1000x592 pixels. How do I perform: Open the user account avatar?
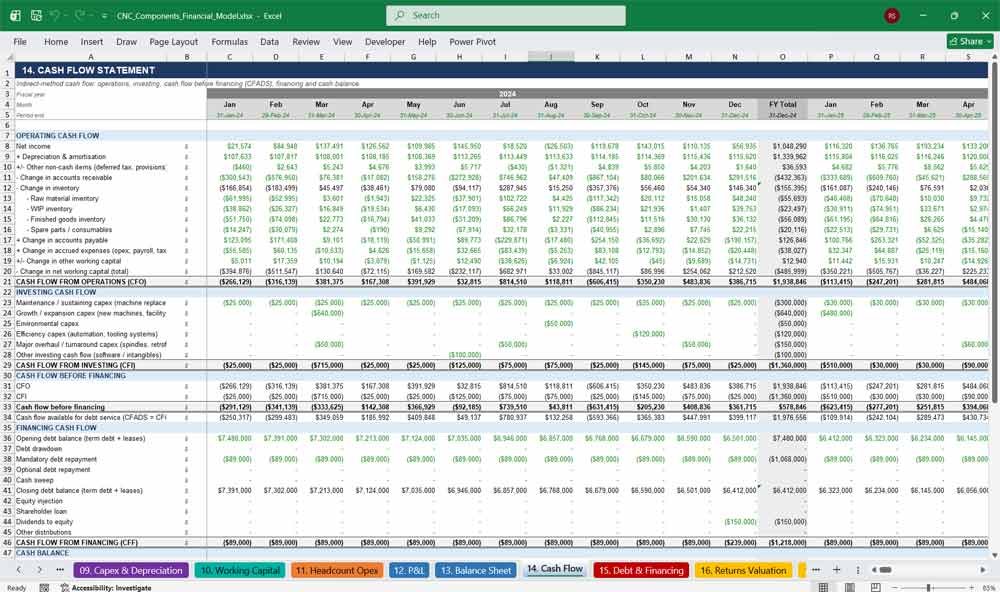pyautogui.click(x=892, y=15)
